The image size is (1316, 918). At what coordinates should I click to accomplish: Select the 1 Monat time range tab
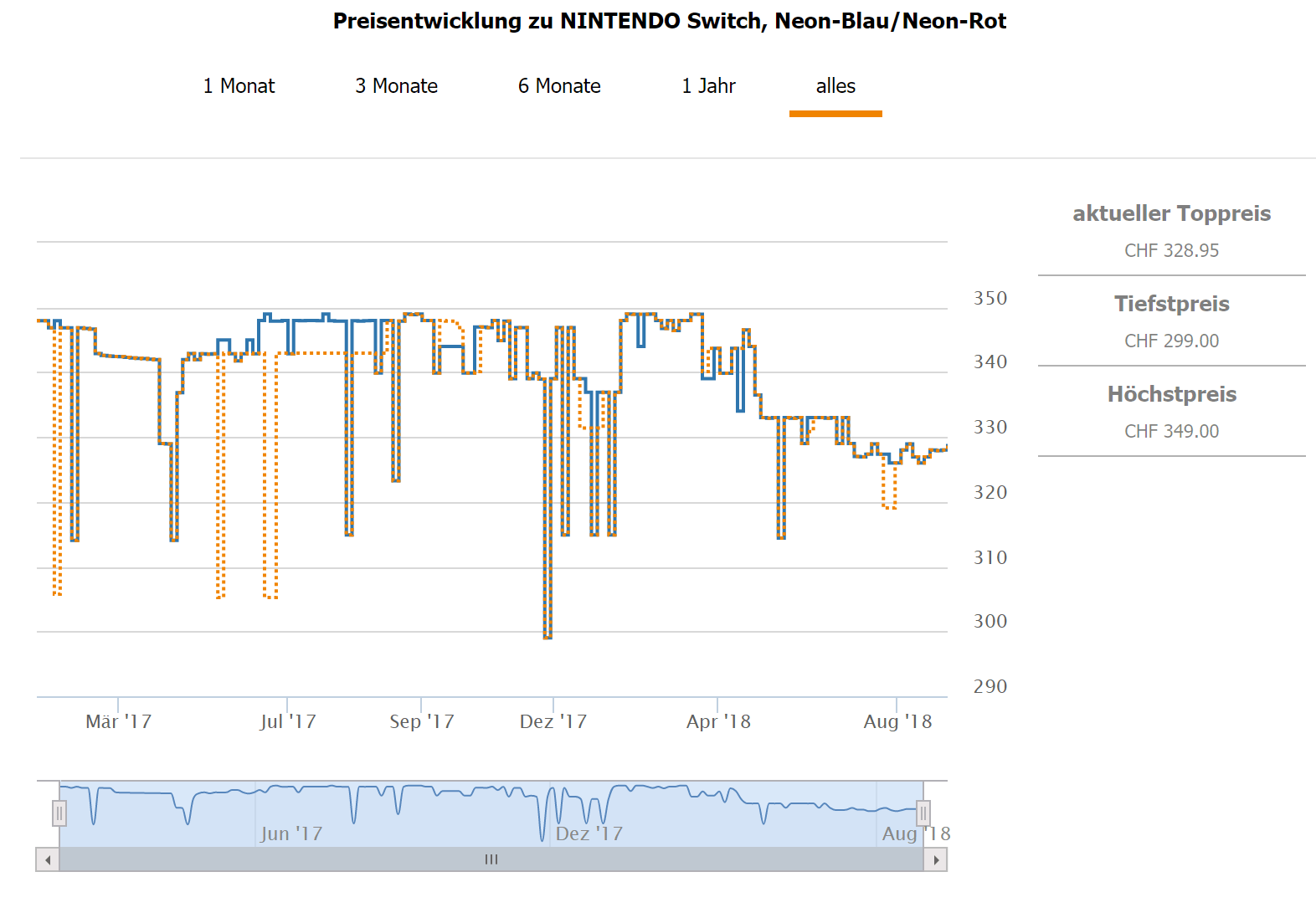coord(239,86)
